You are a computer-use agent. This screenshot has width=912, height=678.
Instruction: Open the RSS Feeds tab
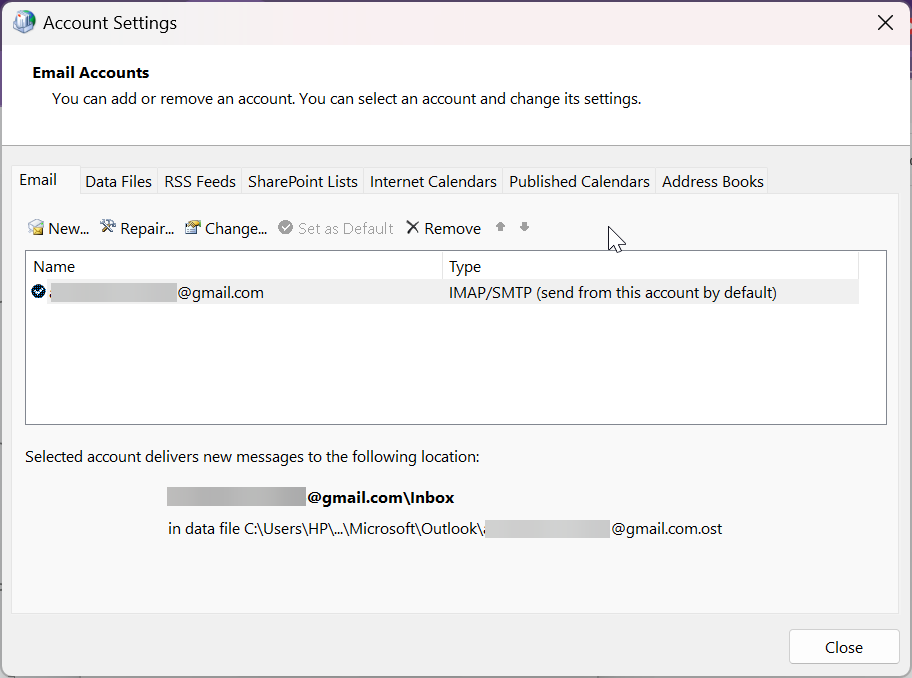point(200,181)
